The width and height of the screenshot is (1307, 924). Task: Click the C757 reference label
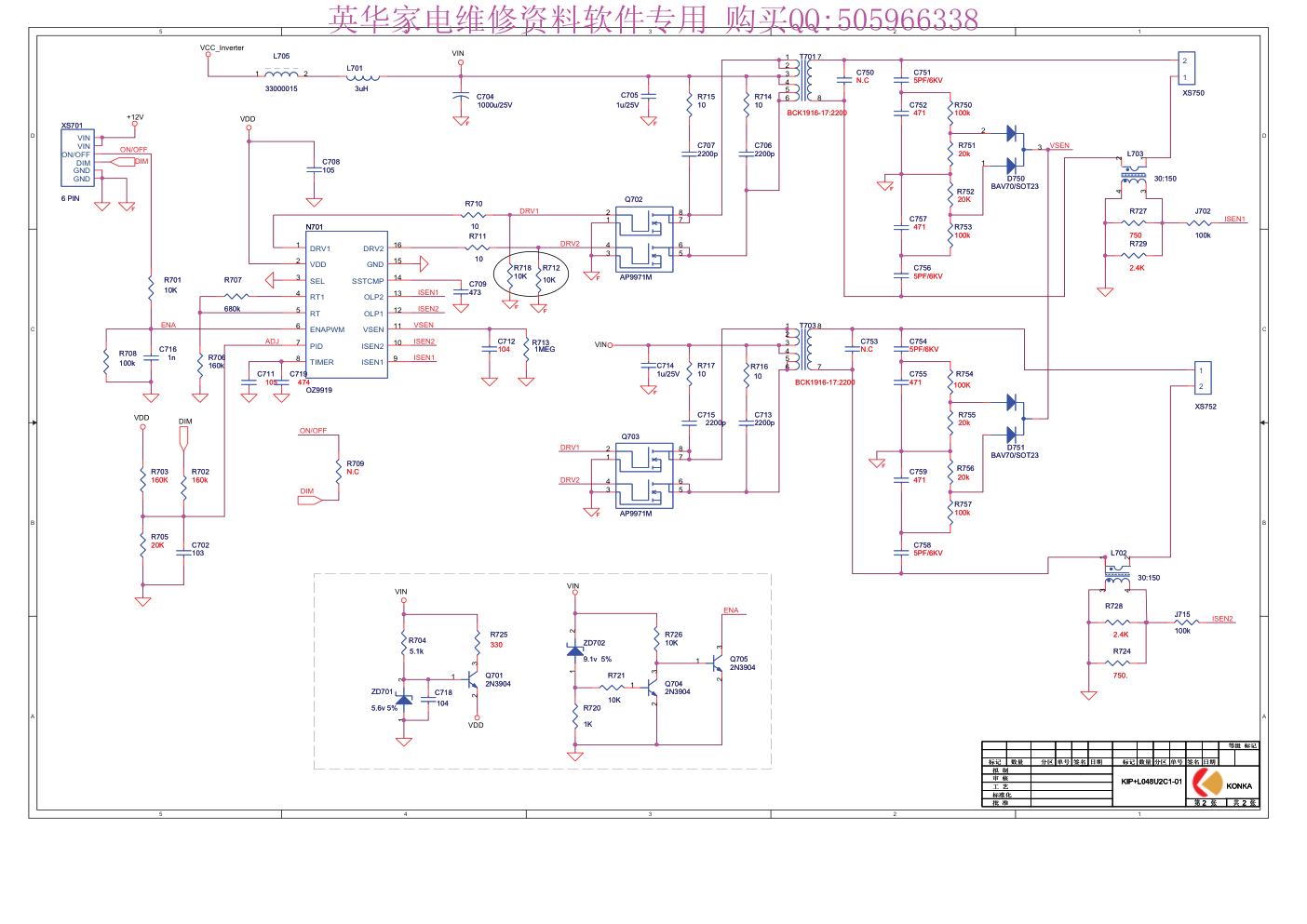[x=918, y=219]
